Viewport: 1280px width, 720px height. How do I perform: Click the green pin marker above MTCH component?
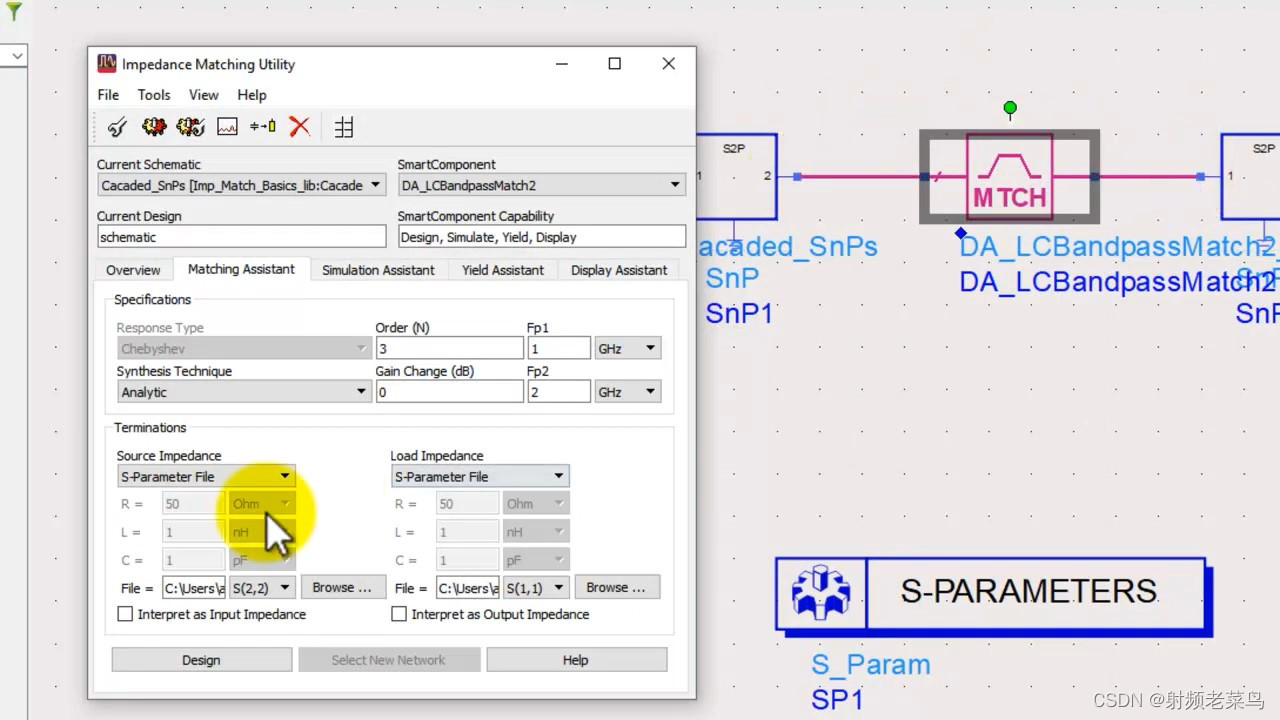pyautogui.click(x=1010, y=107)
